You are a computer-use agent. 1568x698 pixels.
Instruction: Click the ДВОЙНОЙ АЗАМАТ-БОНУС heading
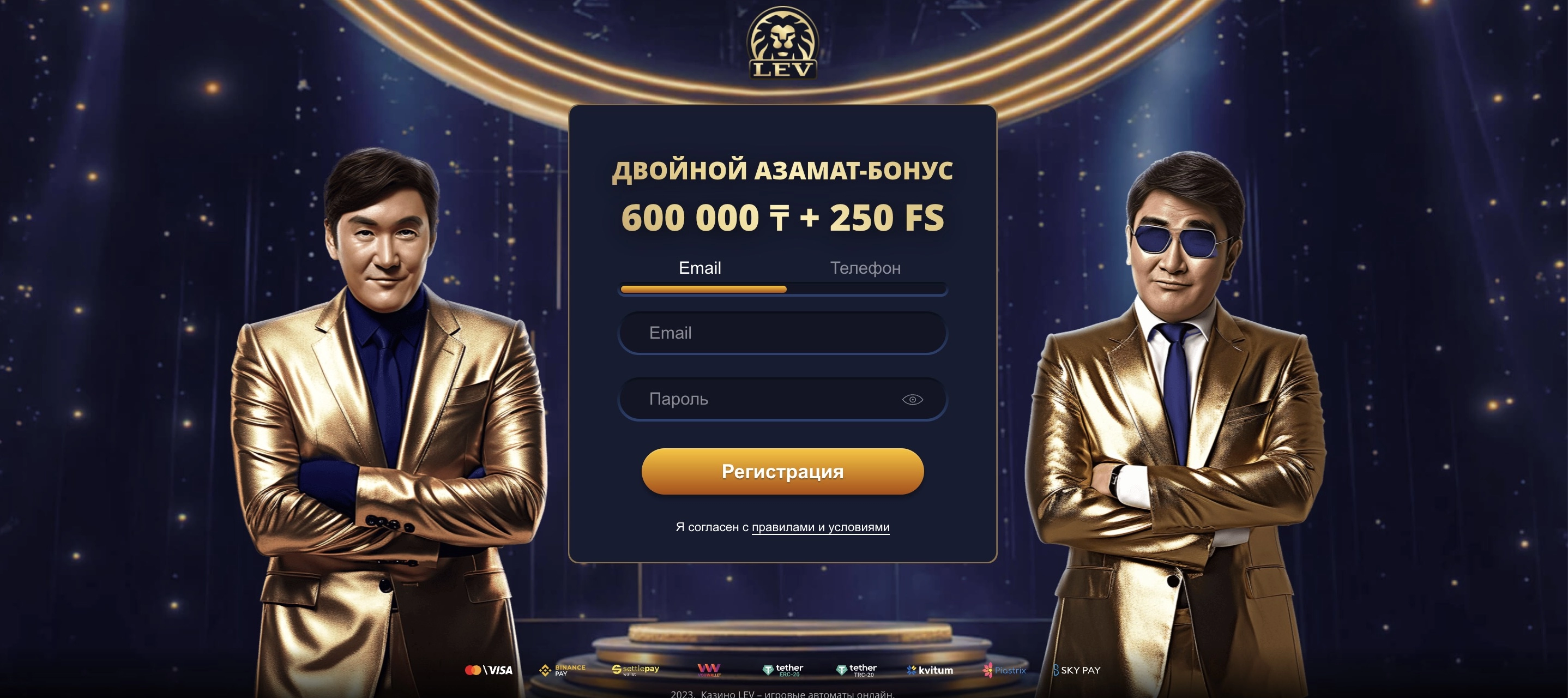point(782,170)
